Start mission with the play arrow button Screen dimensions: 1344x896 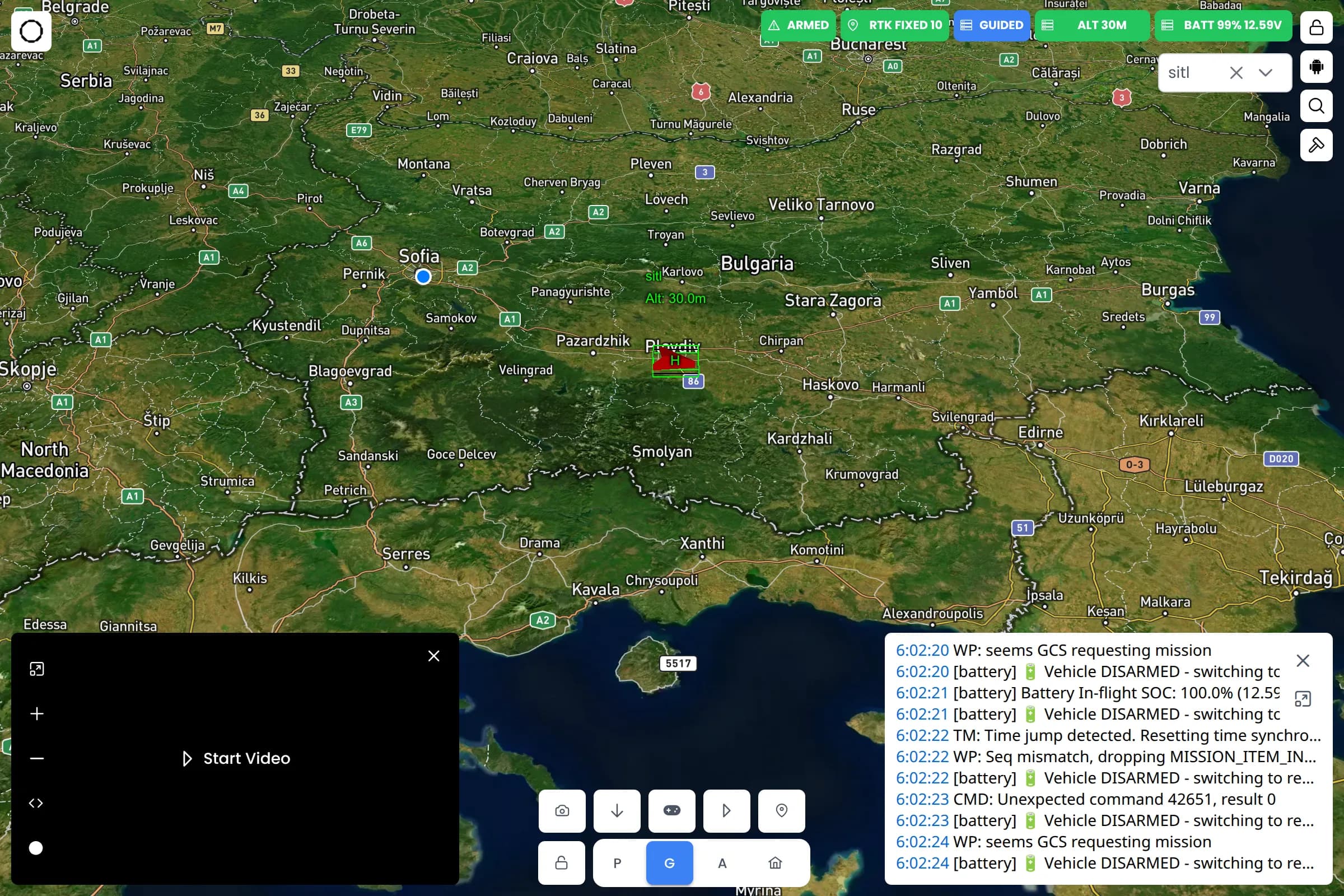coord(726,810)
